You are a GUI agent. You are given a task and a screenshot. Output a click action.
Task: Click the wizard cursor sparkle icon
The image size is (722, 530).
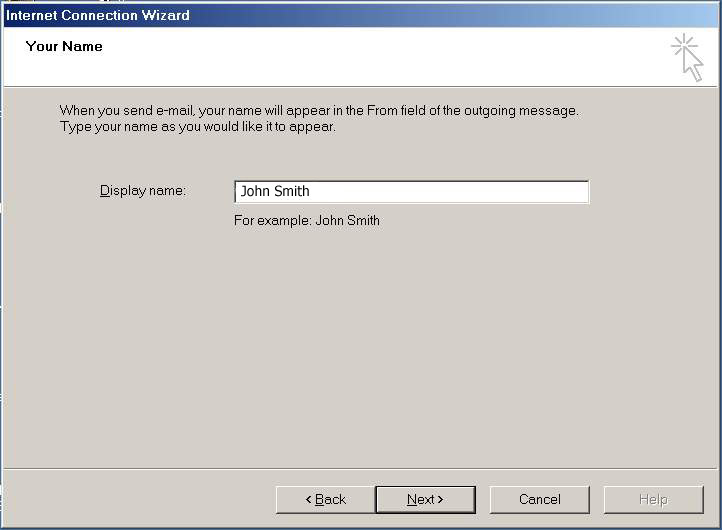(687, 56)
